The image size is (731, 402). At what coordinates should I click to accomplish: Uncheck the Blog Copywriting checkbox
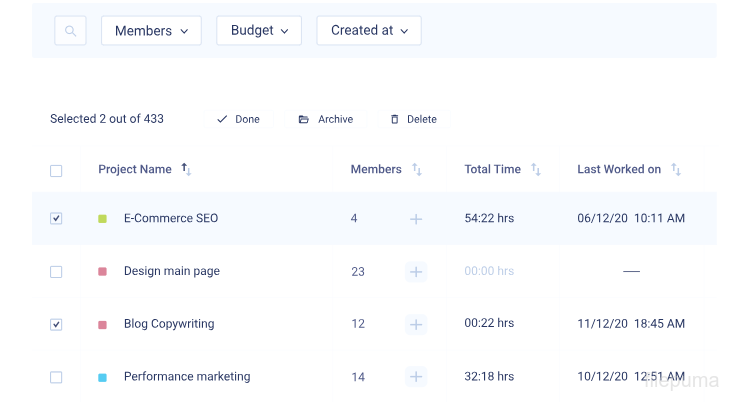(x=56, y=325)
